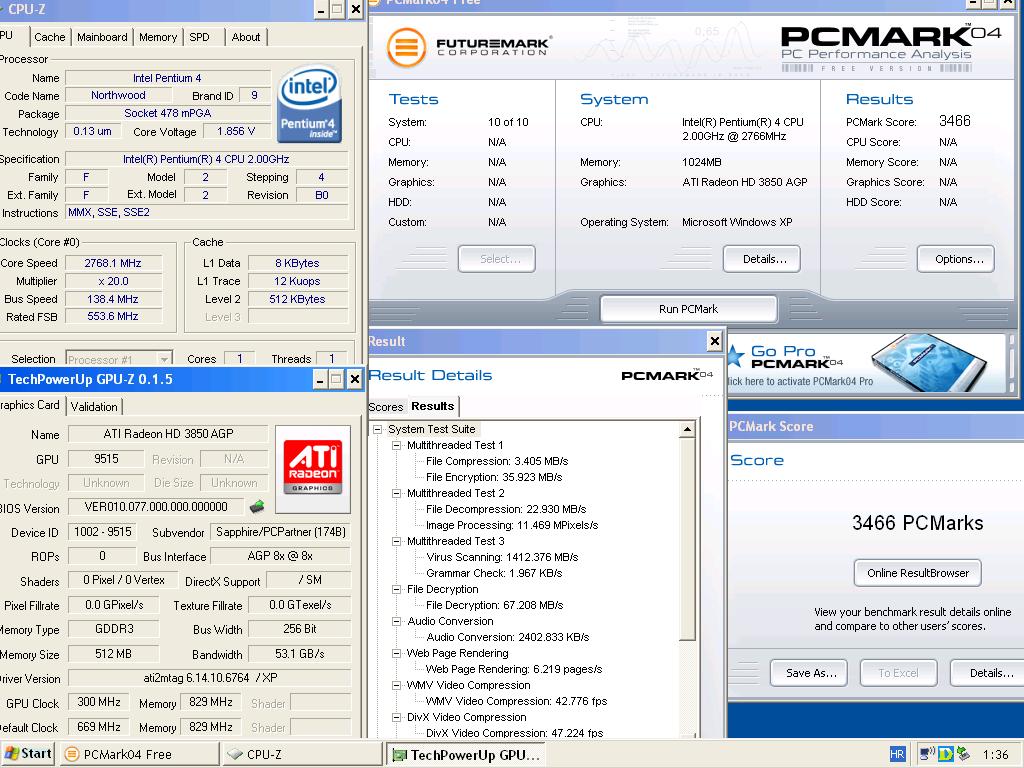Screen dimensions: 1024x768
Task: Open the SPD tab in CPU-Z
Action: 200,37
